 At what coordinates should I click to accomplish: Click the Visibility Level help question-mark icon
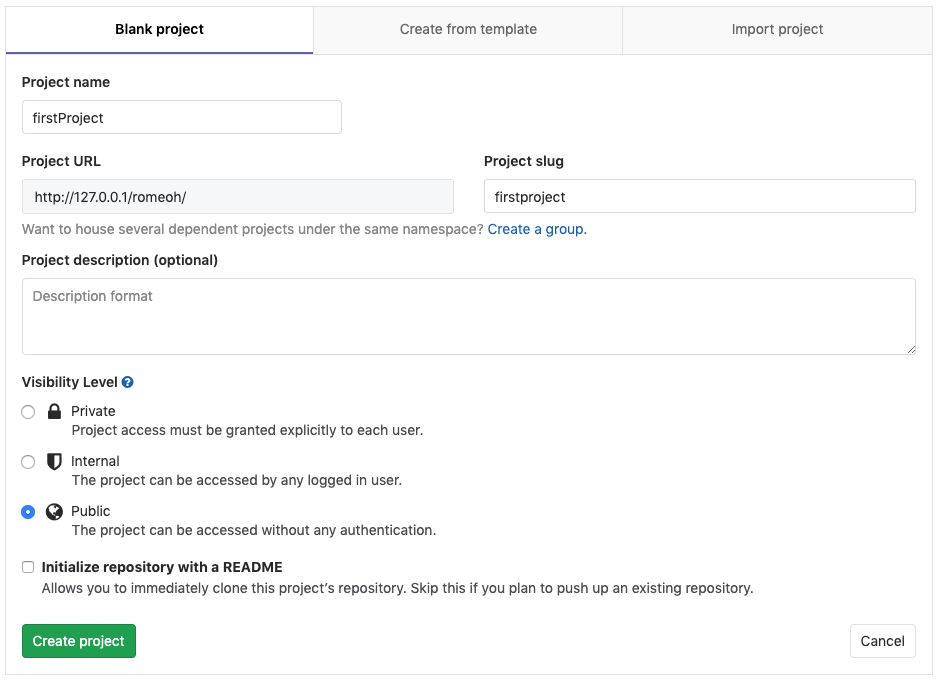point(128,382)
